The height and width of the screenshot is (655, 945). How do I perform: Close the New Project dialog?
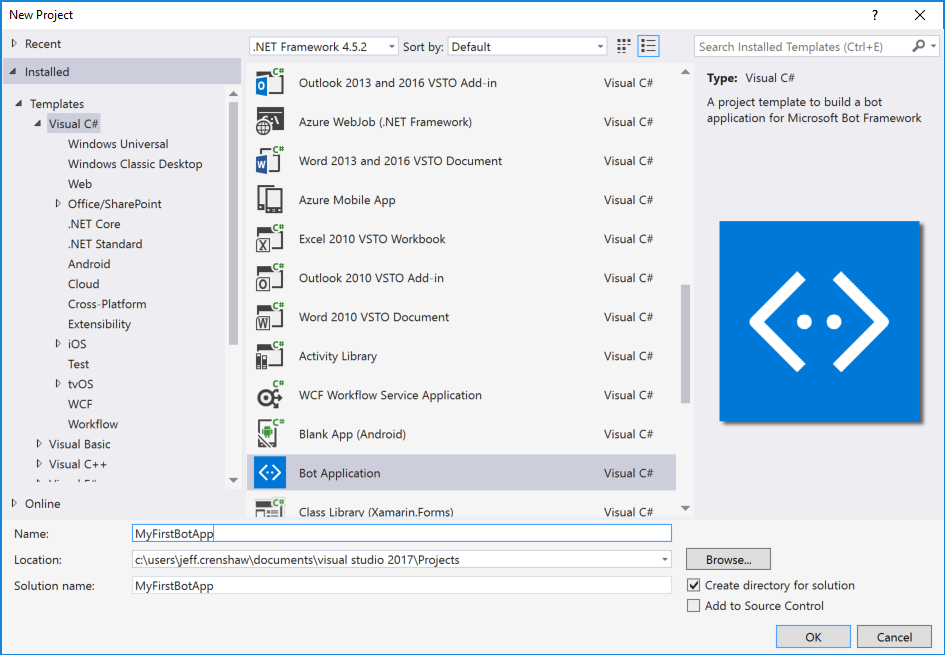point(920,15)
